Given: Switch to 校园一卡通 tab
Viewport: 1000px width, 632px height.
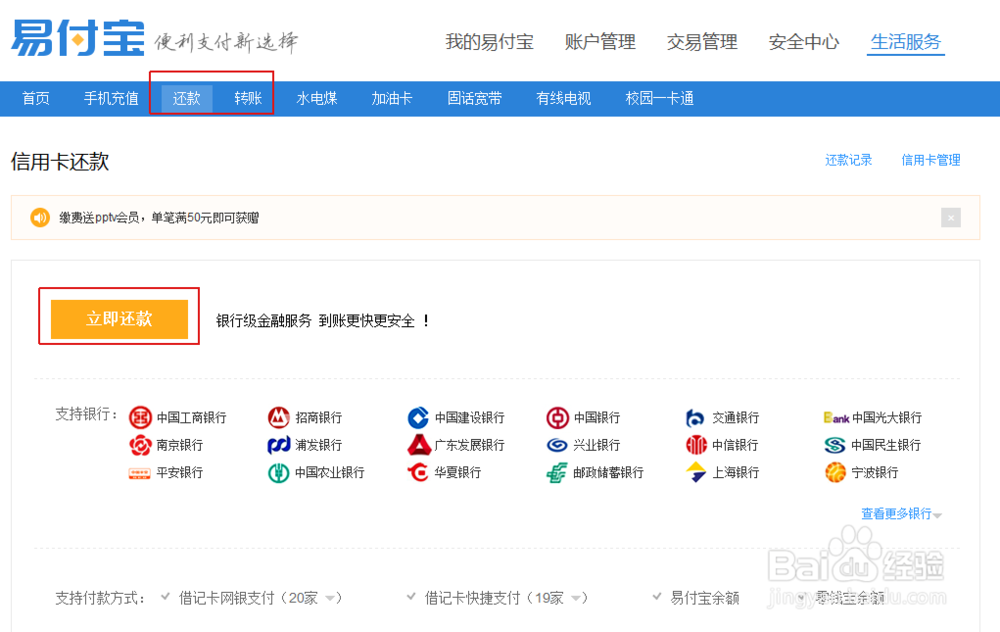Looking at the screenshot, I should coord(659,98).
